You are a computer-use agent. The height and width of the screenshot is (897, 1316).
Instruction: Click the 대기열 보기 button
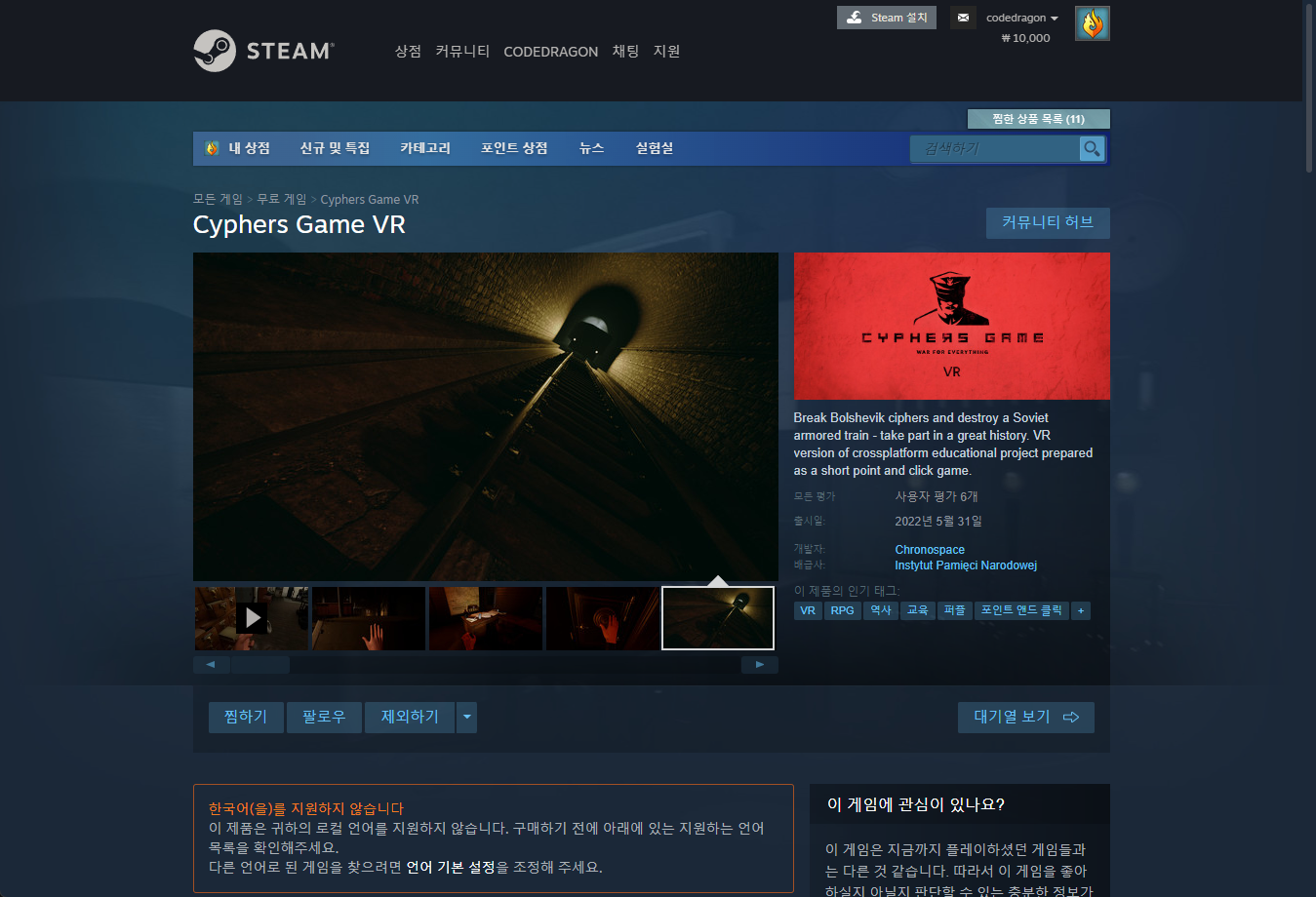[1026, 718]
